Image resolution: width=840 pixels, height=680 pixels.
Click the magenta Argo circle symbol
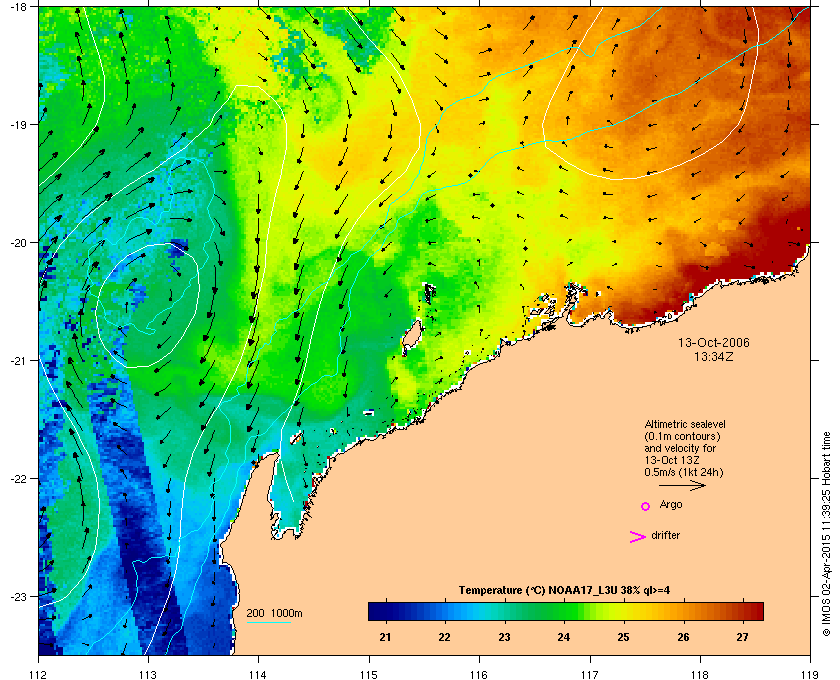click(x=646, y=506)
